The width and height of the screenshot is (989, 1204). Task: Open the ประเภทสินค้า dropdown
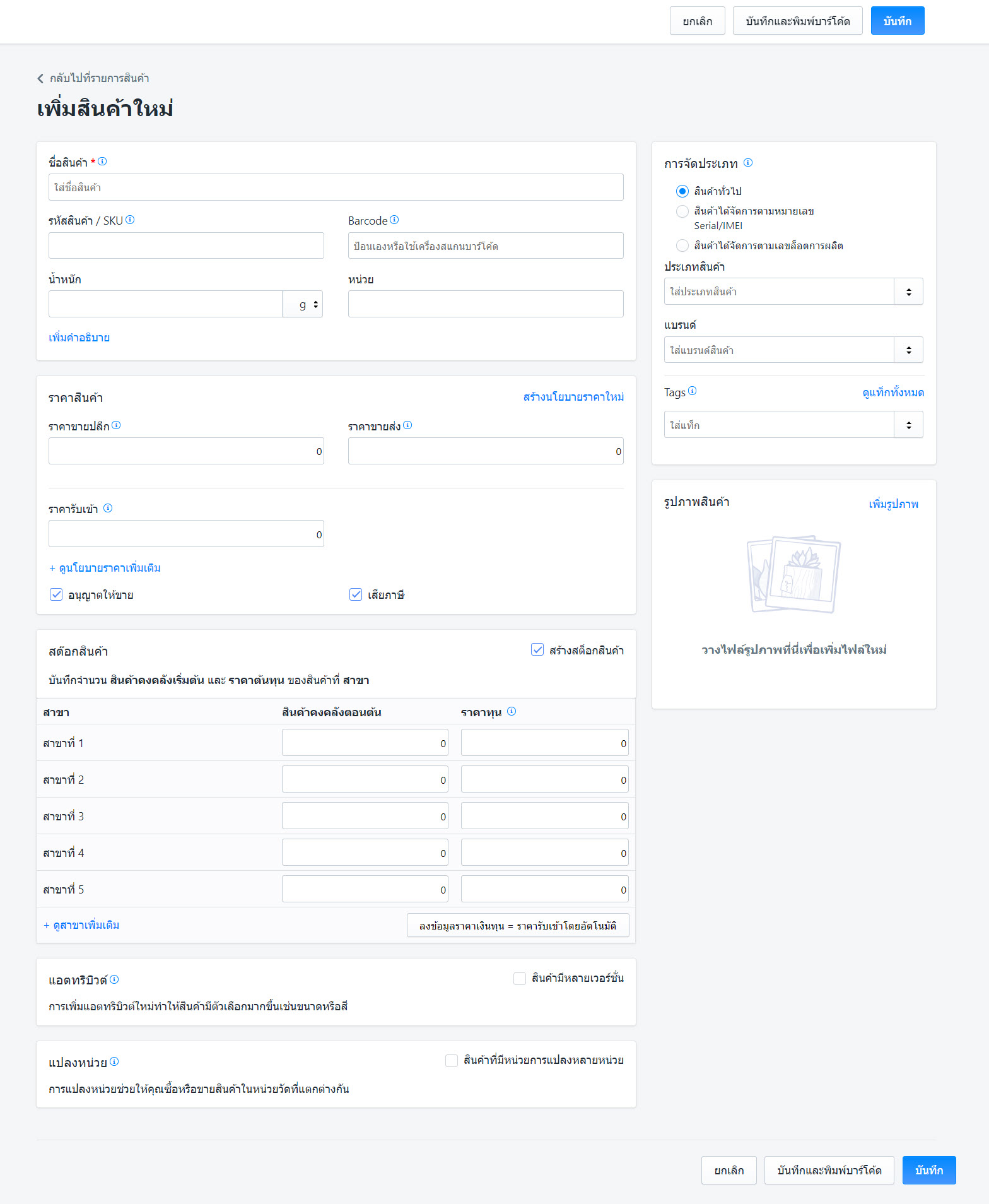click(908, 292)
